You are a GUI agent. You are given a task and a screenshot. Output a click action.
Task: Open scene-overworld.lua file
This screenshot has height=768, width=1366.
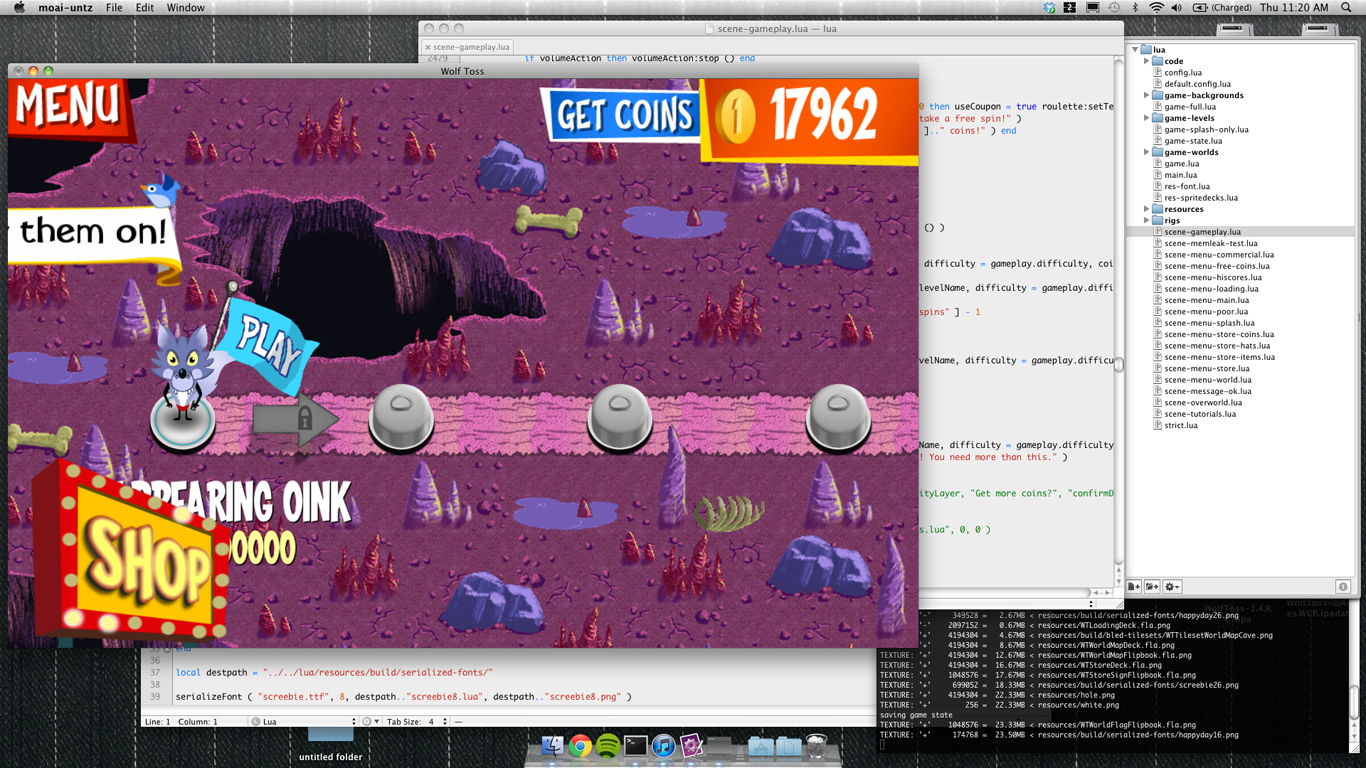click(1203, 403)
